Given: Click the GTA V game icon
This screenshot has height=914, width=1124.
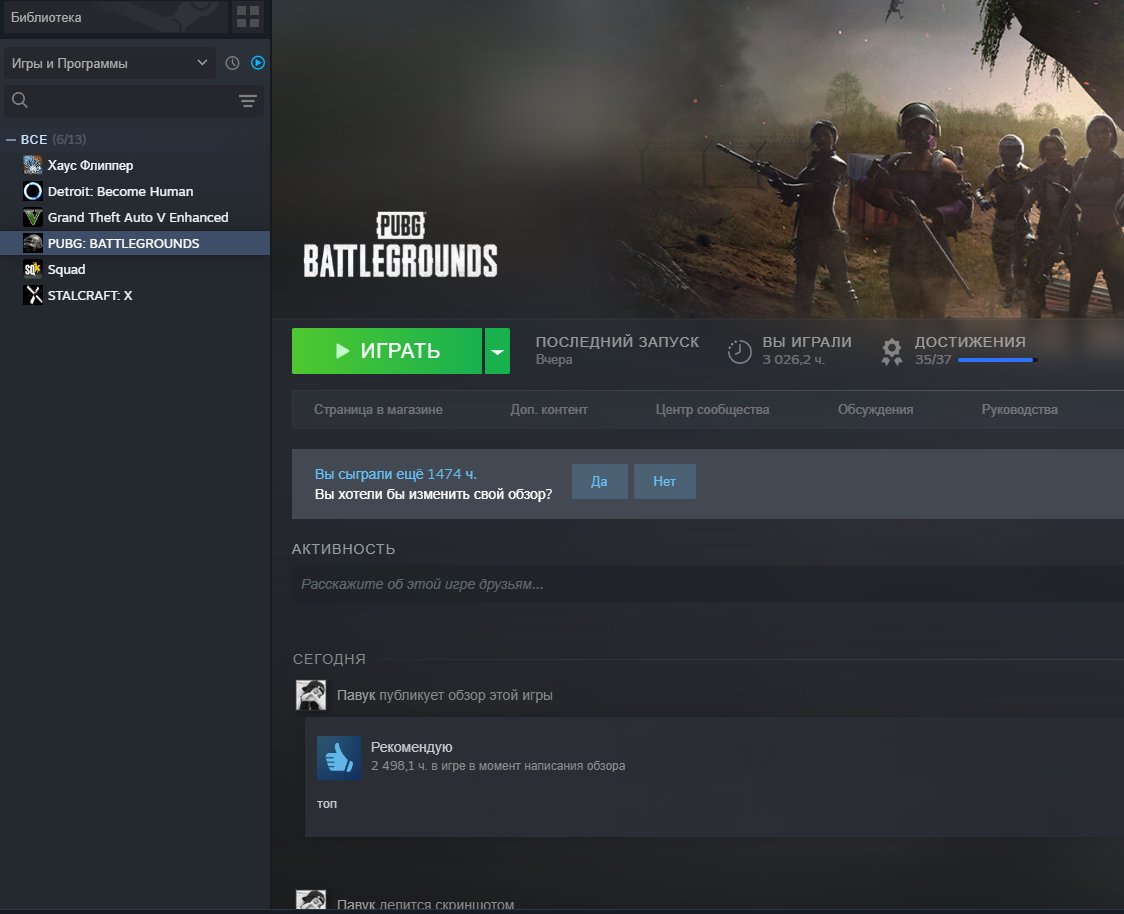Looking at the screenshot, I should point(33,217).
